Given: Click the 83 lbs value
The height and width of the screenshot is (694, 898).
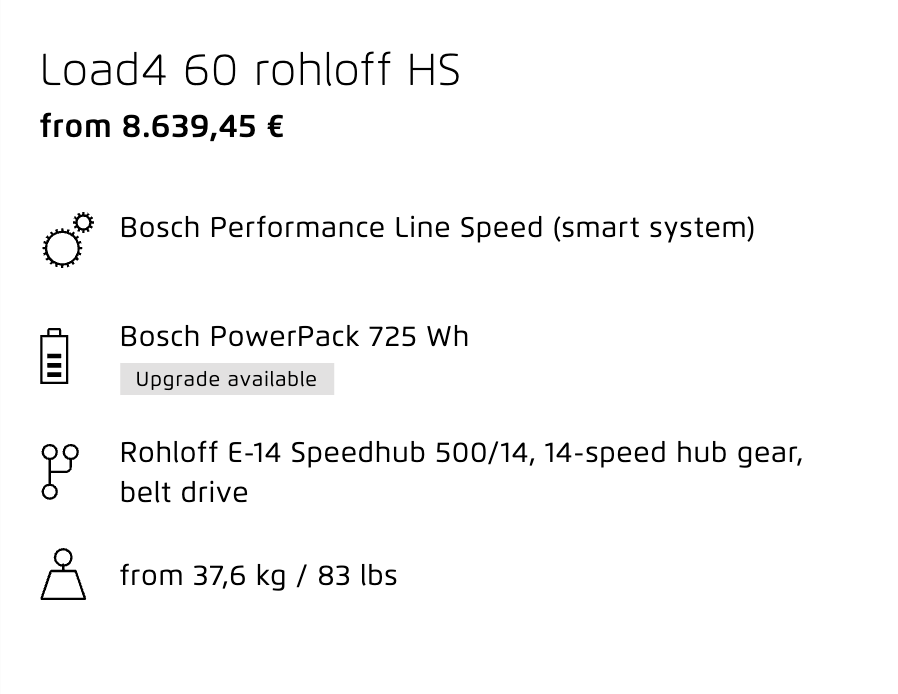Looking at the screenshot, I should click(357, 575).
